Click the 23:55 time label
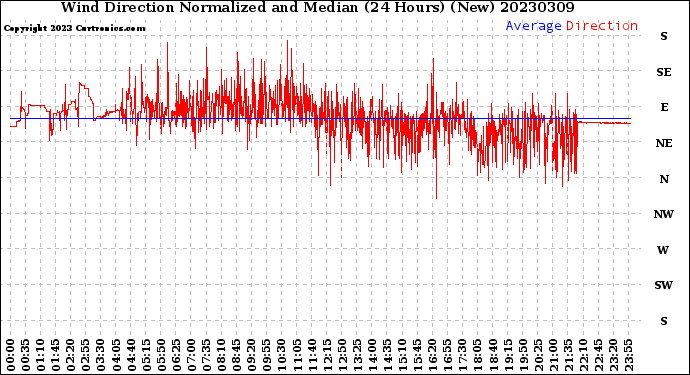Viewport: 690px width, 375px height. point(628,356)
